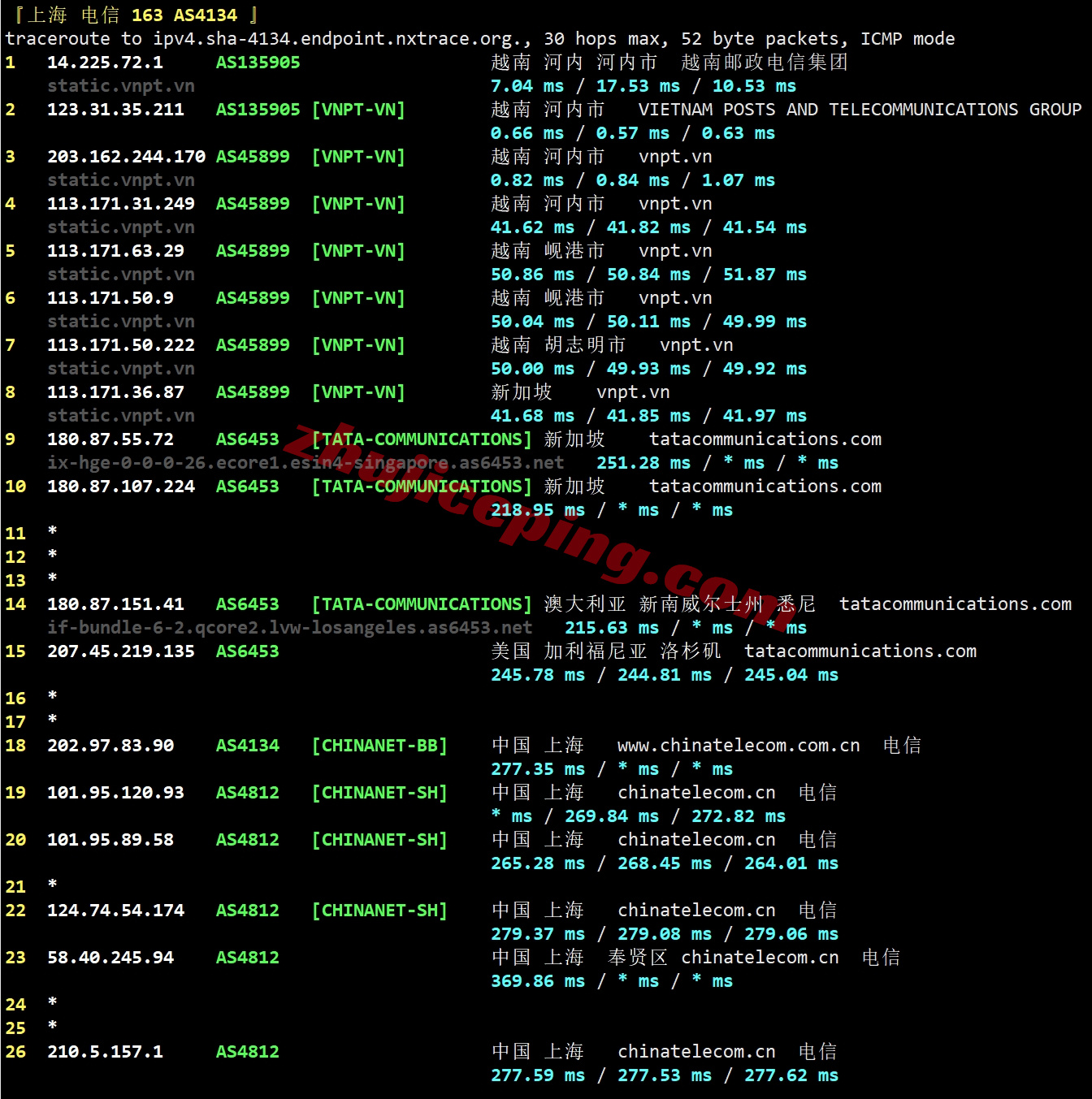Click the IP 123.31.35.211 on hop 2
This screenshot has width=1092, height=1099.
click(115, 110)
